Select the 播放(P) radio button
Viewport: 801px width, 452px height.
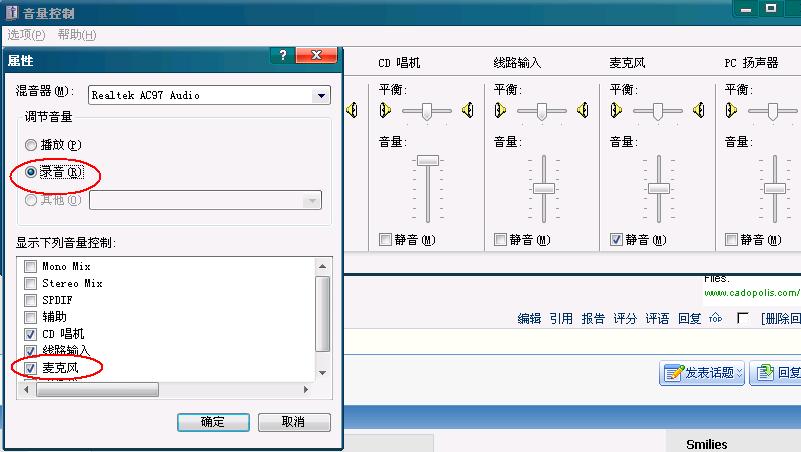31,145
